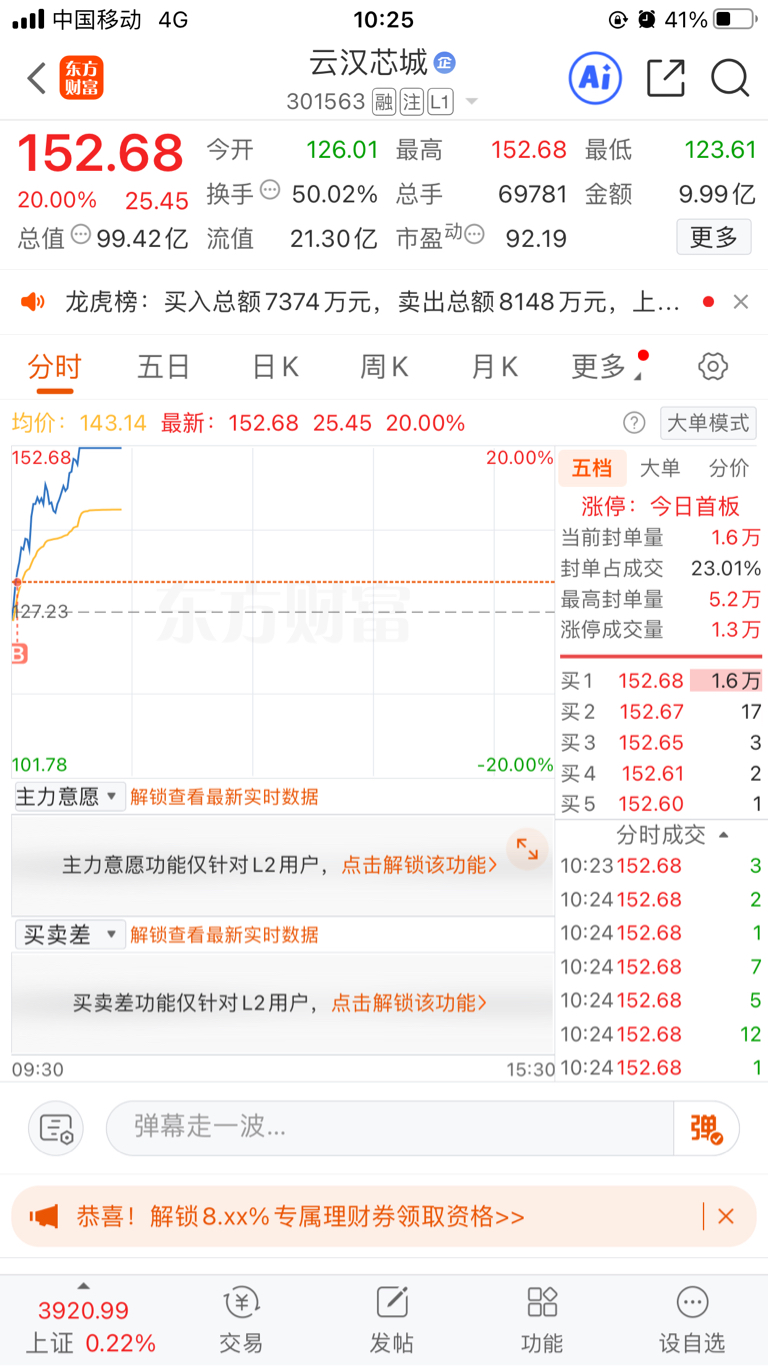
Task: Tap the L1 level tag
Action: click(440, 102)
